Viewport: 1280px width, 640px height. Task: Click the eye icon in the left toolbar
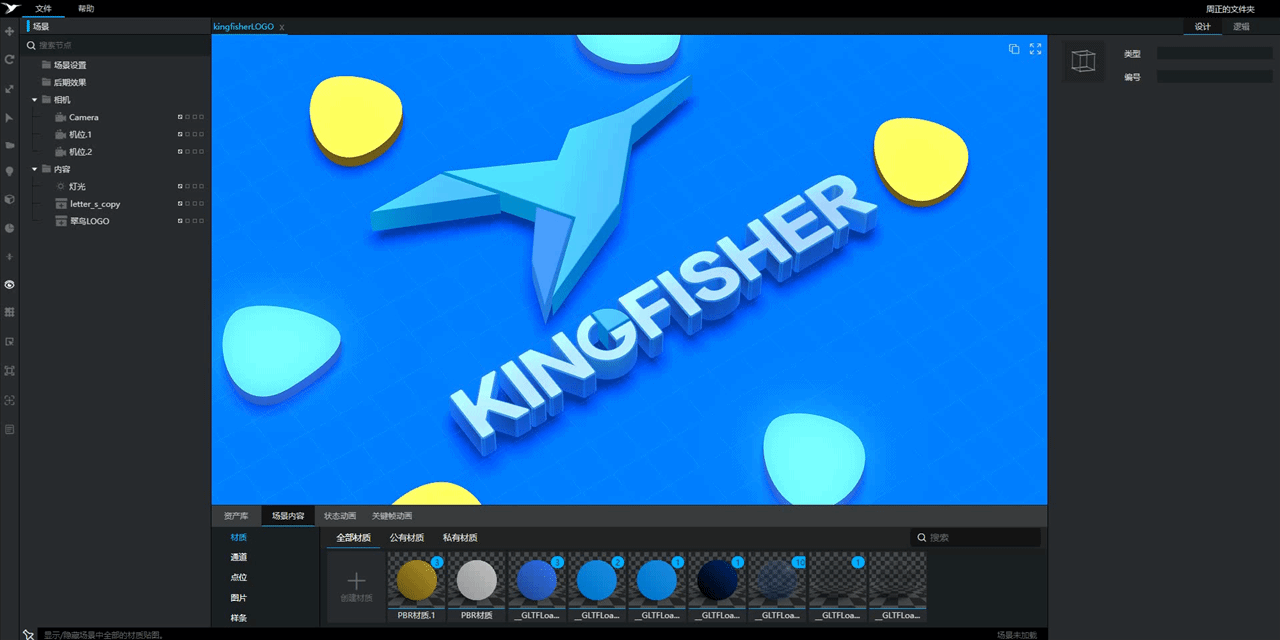click(x=9, y=284)
